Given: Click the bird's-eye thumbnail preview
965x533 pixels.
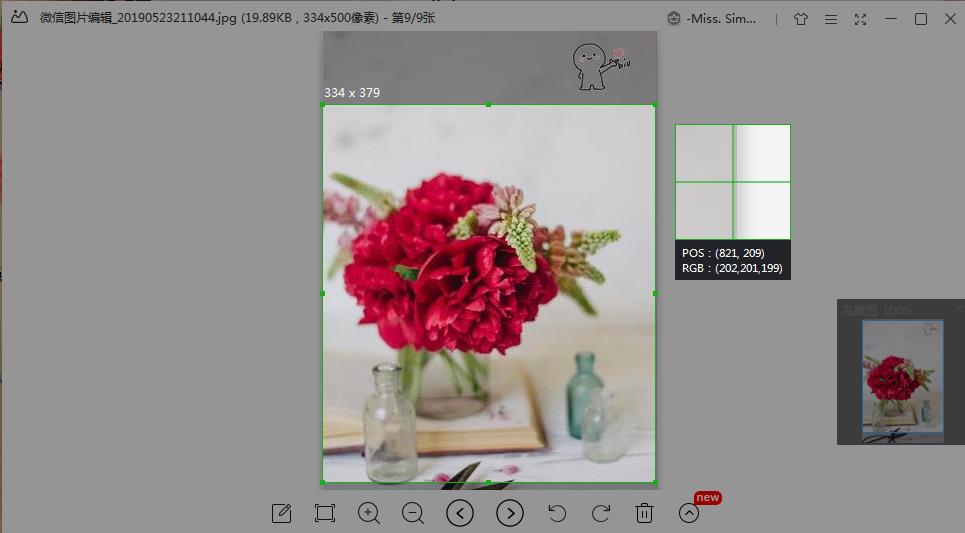Looking at the screenshot, I should [x=903, y=377].
